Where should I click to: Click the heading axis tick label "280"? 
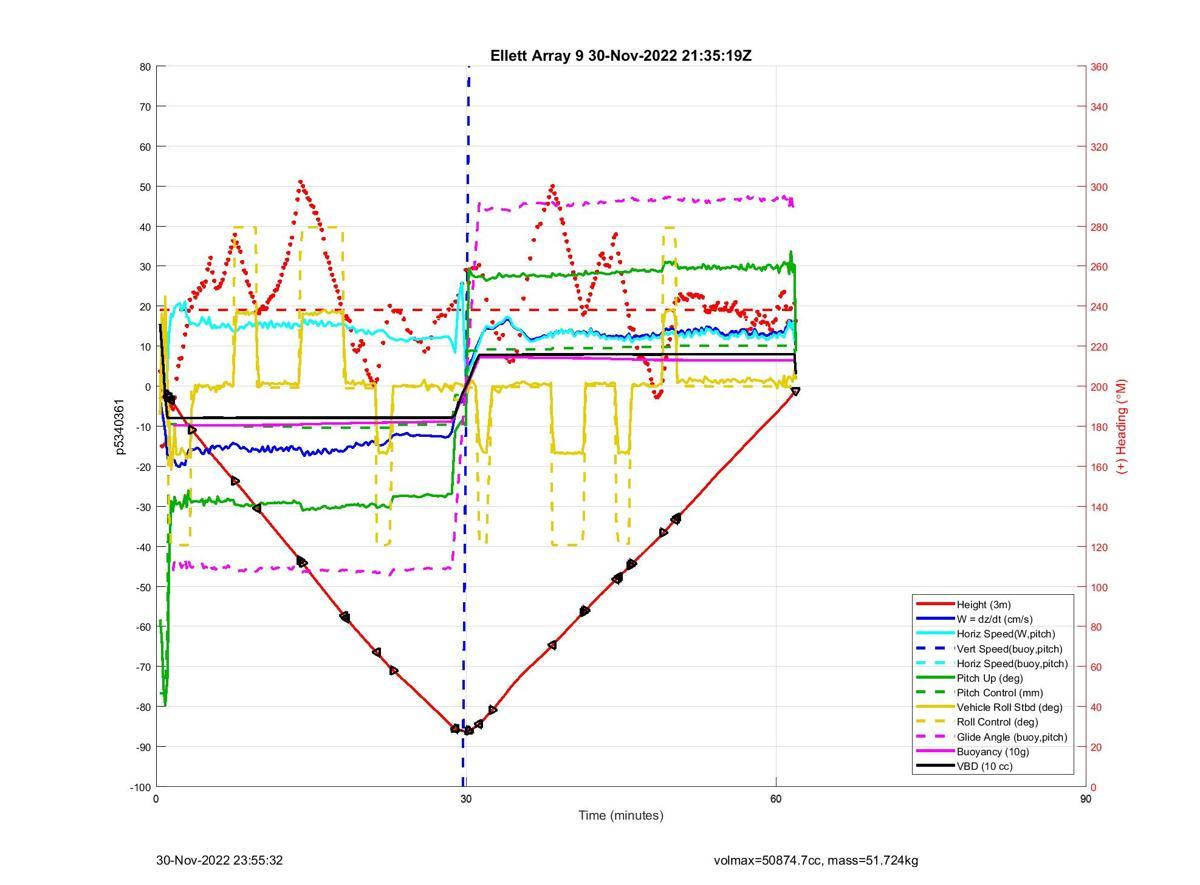(x=1099, y=227)
